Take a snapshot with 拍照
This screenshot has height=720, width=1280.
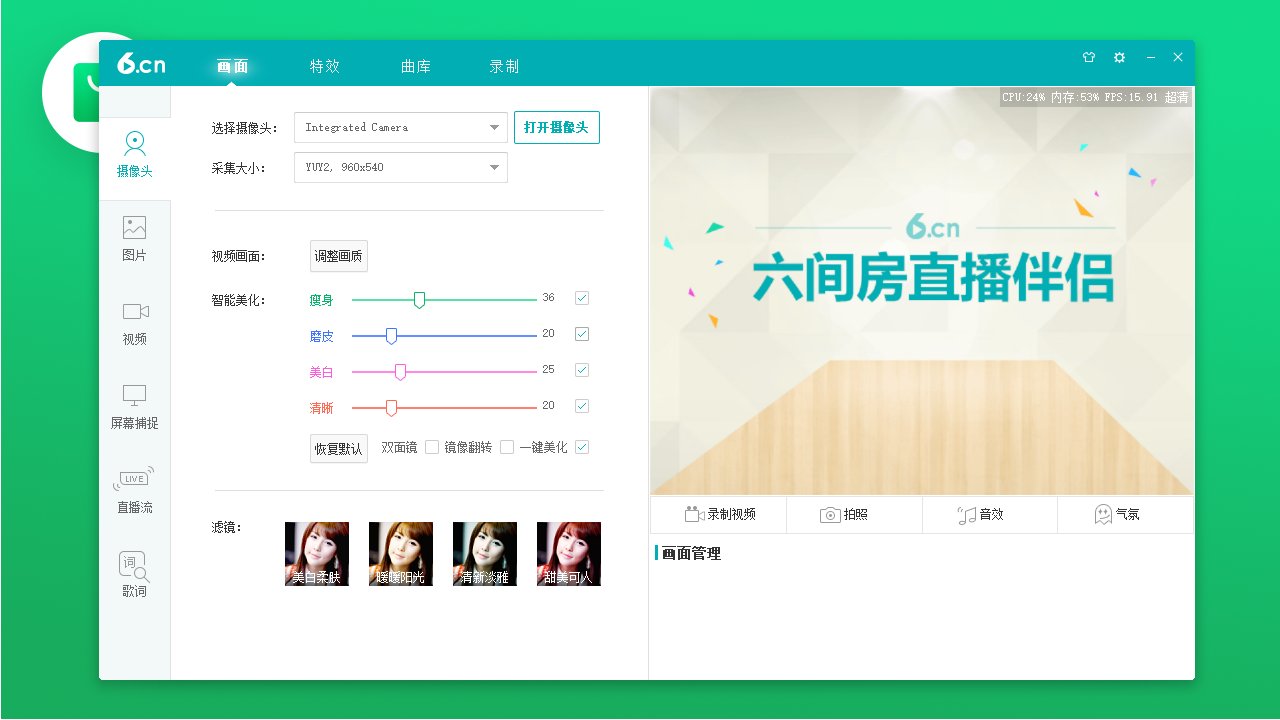pyautogui.click(x=854, y=514)
